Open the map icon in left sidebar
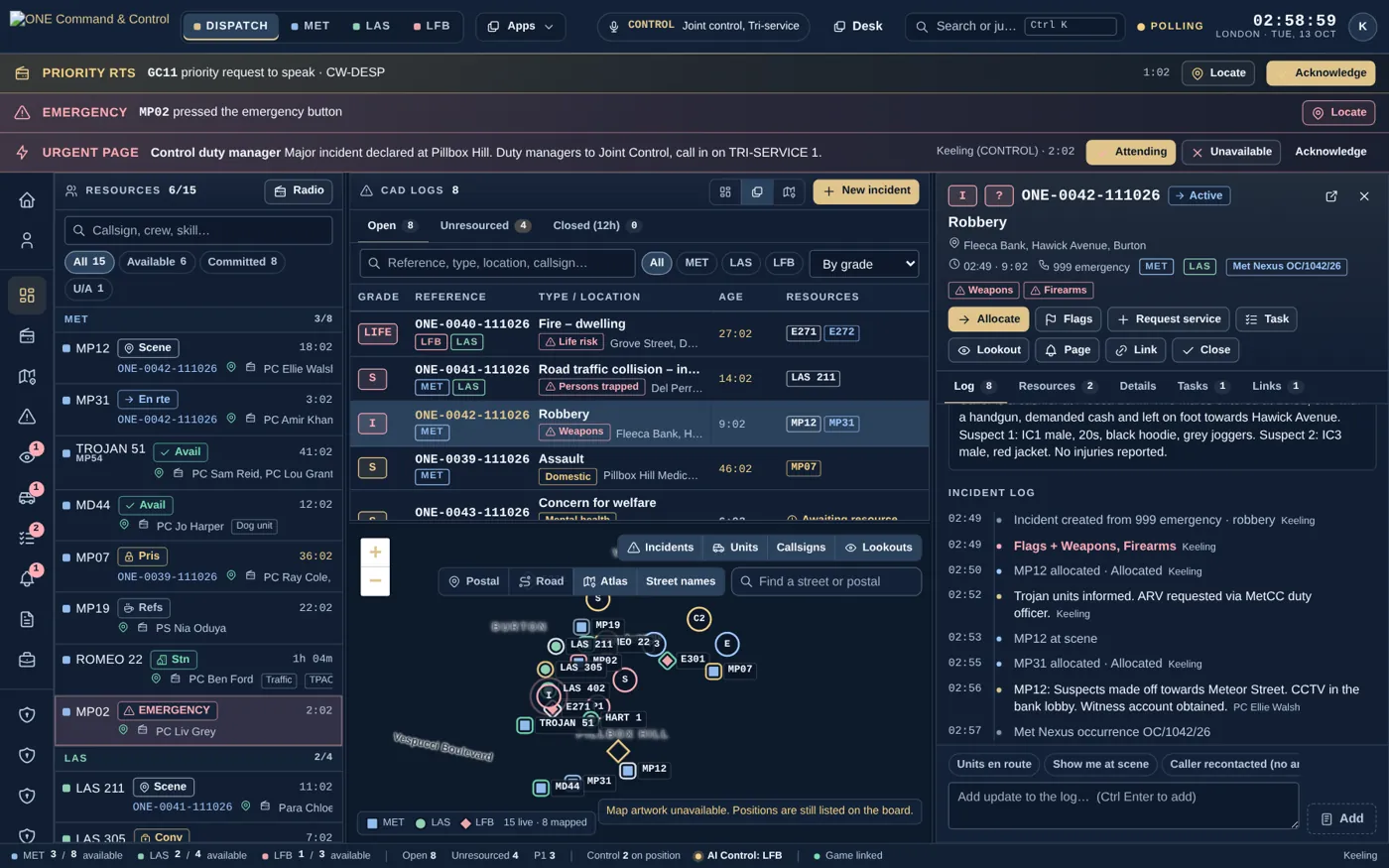 coord(27,377)
